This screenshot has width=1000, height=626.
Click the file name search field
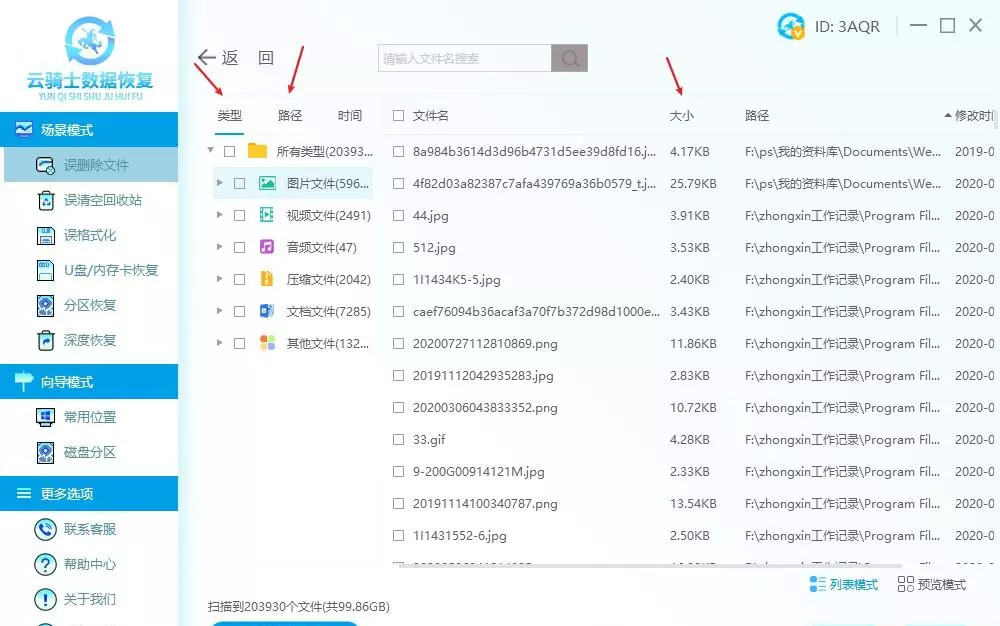pos(464,59)
